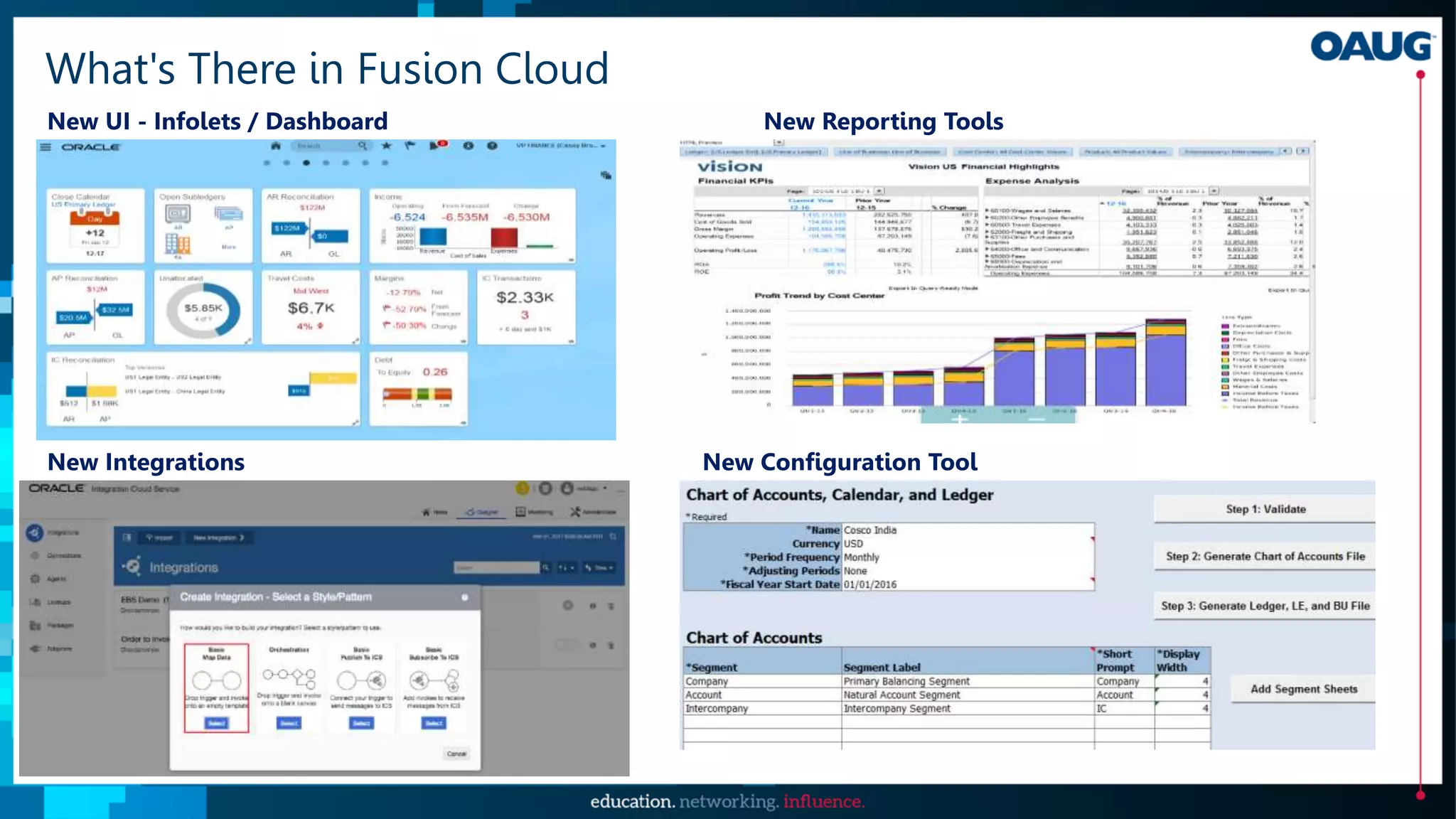This screenshot has width=1456, height=819.
Task: Open Agents in the ICS sidebar
Action: (x=48, y=579)
